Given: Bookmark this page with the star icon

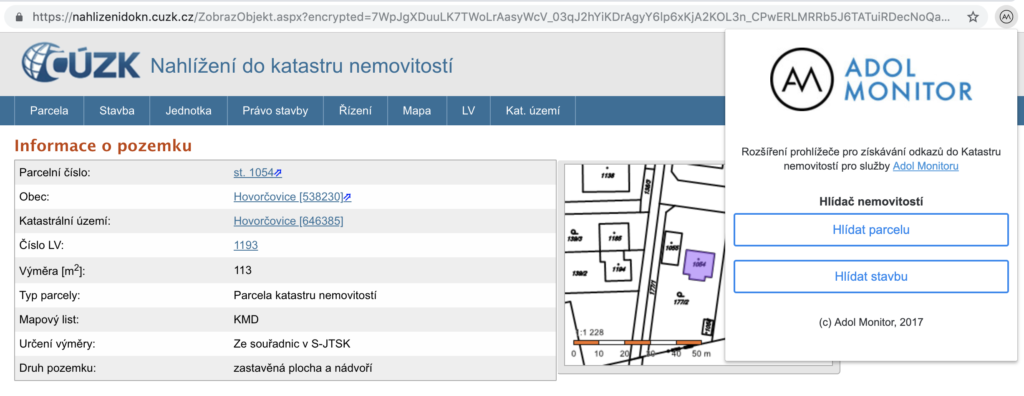Looking at the screenshot, I should coord(973,17).
